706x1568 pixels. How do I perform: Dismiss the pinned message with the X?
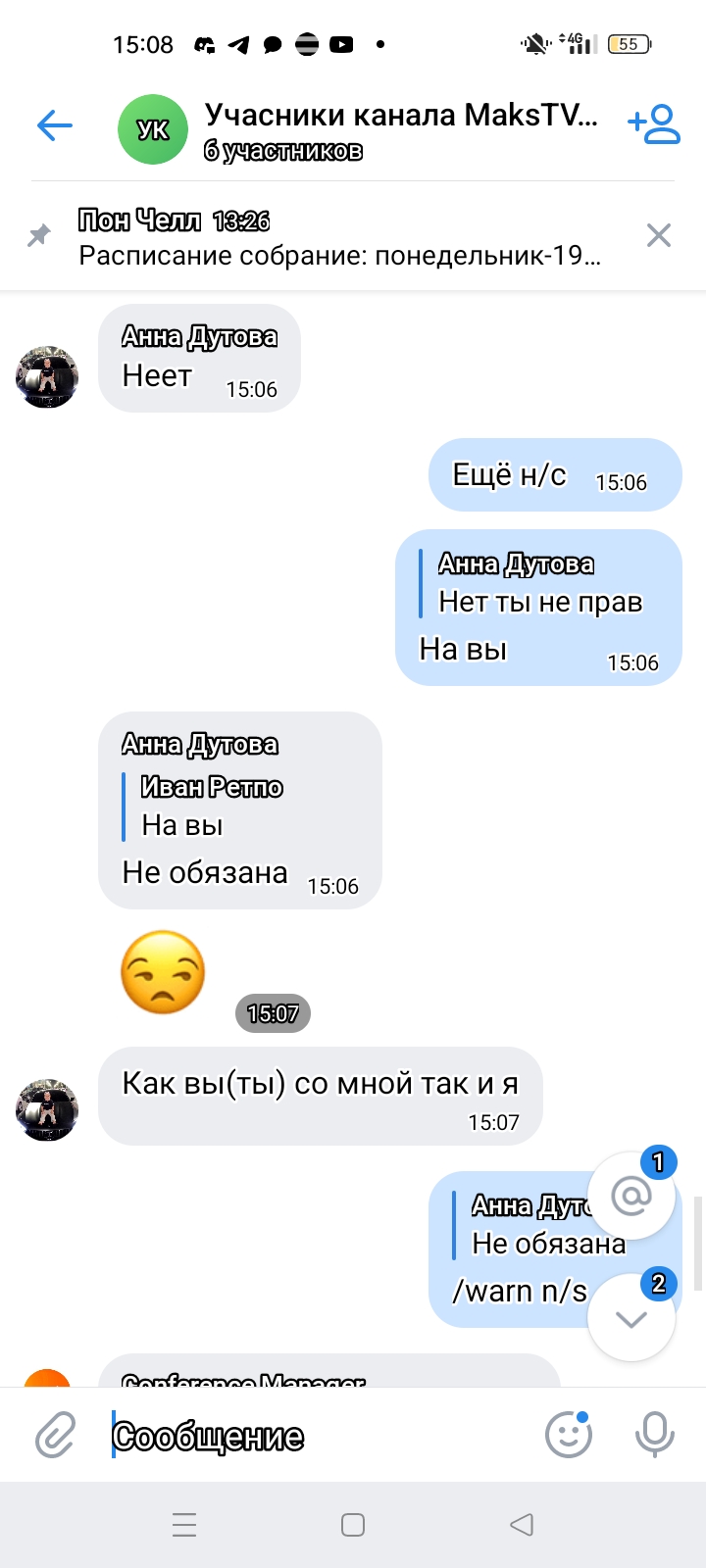[x=659, y=235]
